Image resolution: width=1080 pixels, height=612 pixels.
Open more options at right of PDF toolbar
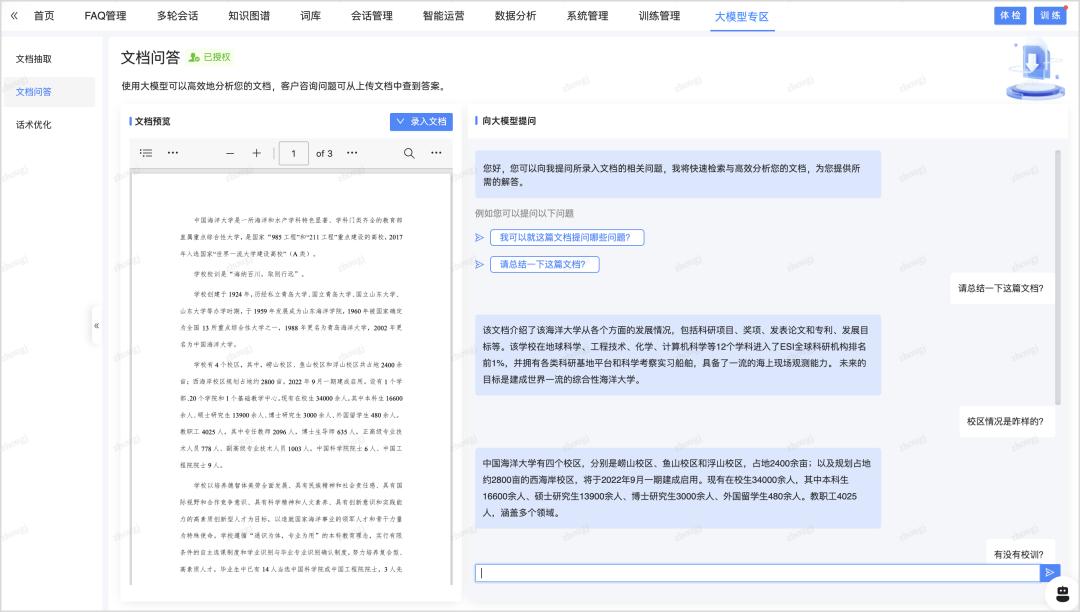click(436, 153)
